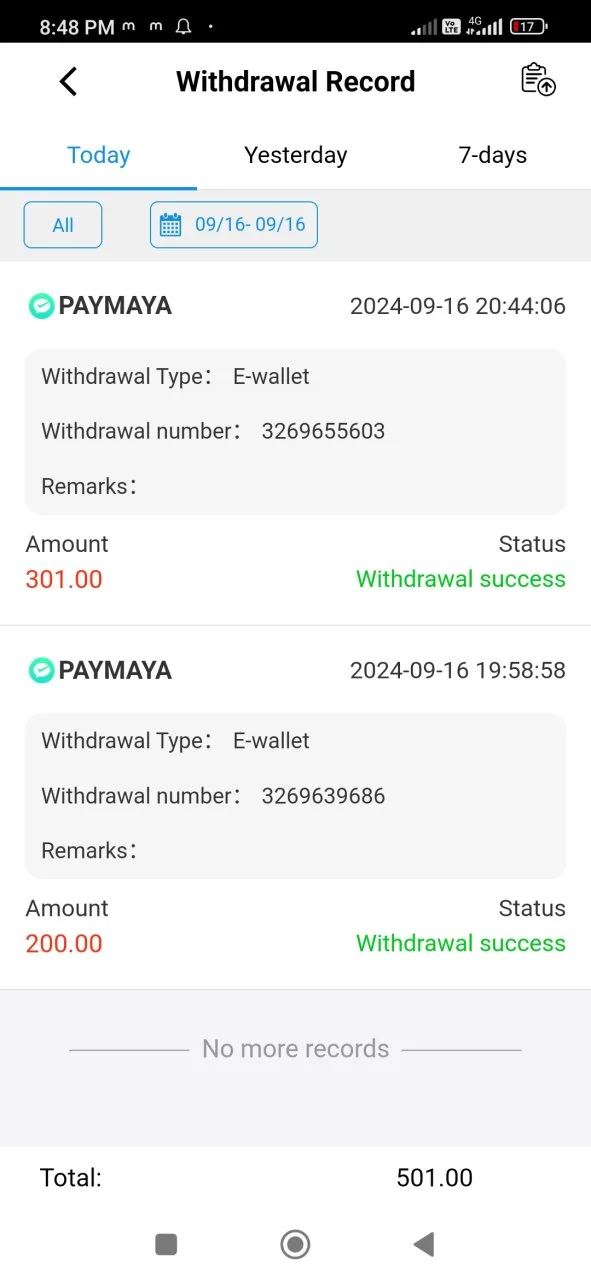Image resolution: width=591 pixels, height=1280 pixels.
Task: Tap withdrawal number 3269639686
Action: [323, 796]
